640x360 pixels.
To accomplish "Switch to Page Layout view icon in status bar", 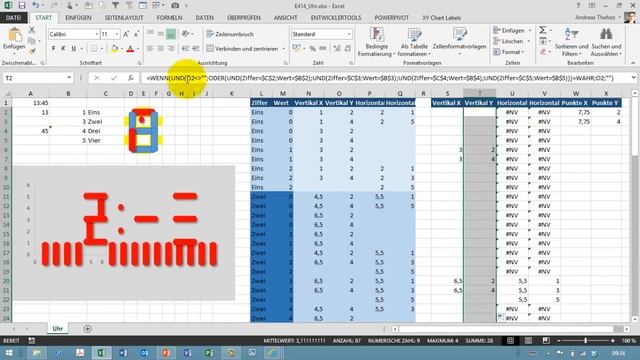I will pos(528,340).
